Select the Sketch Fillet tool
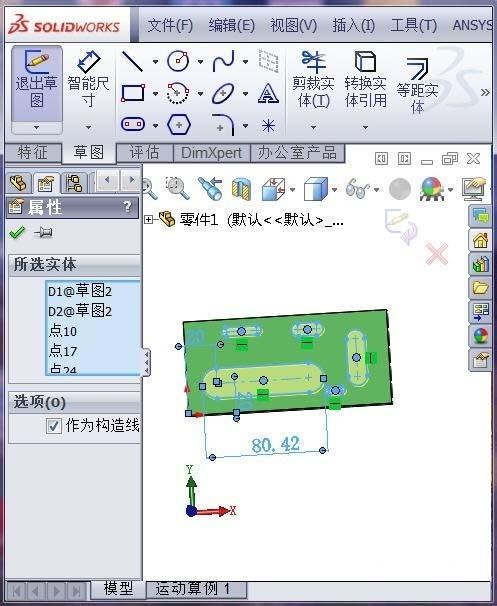497x606 pixels. tap(223, 124)
